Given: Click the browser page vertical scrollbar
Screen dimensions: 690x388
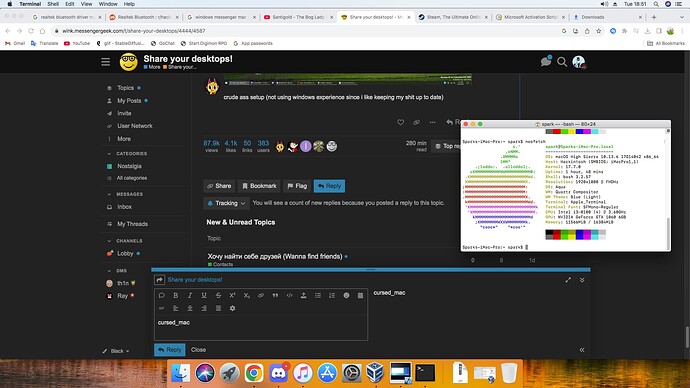Looking at the screenshot, I should tap(687, 337).
